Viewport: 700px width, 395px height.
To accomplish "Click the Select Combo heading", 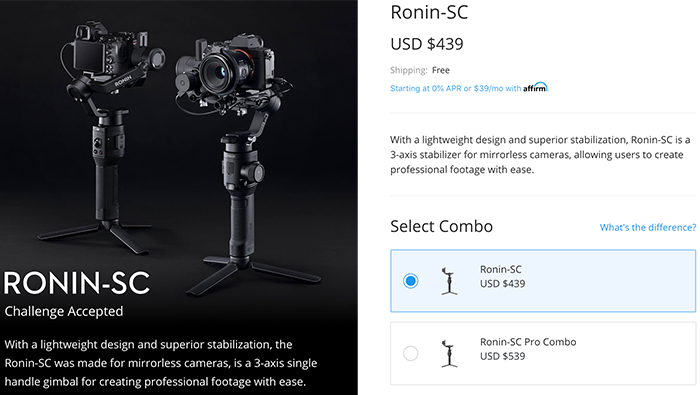I will click(x=442, y=226).
